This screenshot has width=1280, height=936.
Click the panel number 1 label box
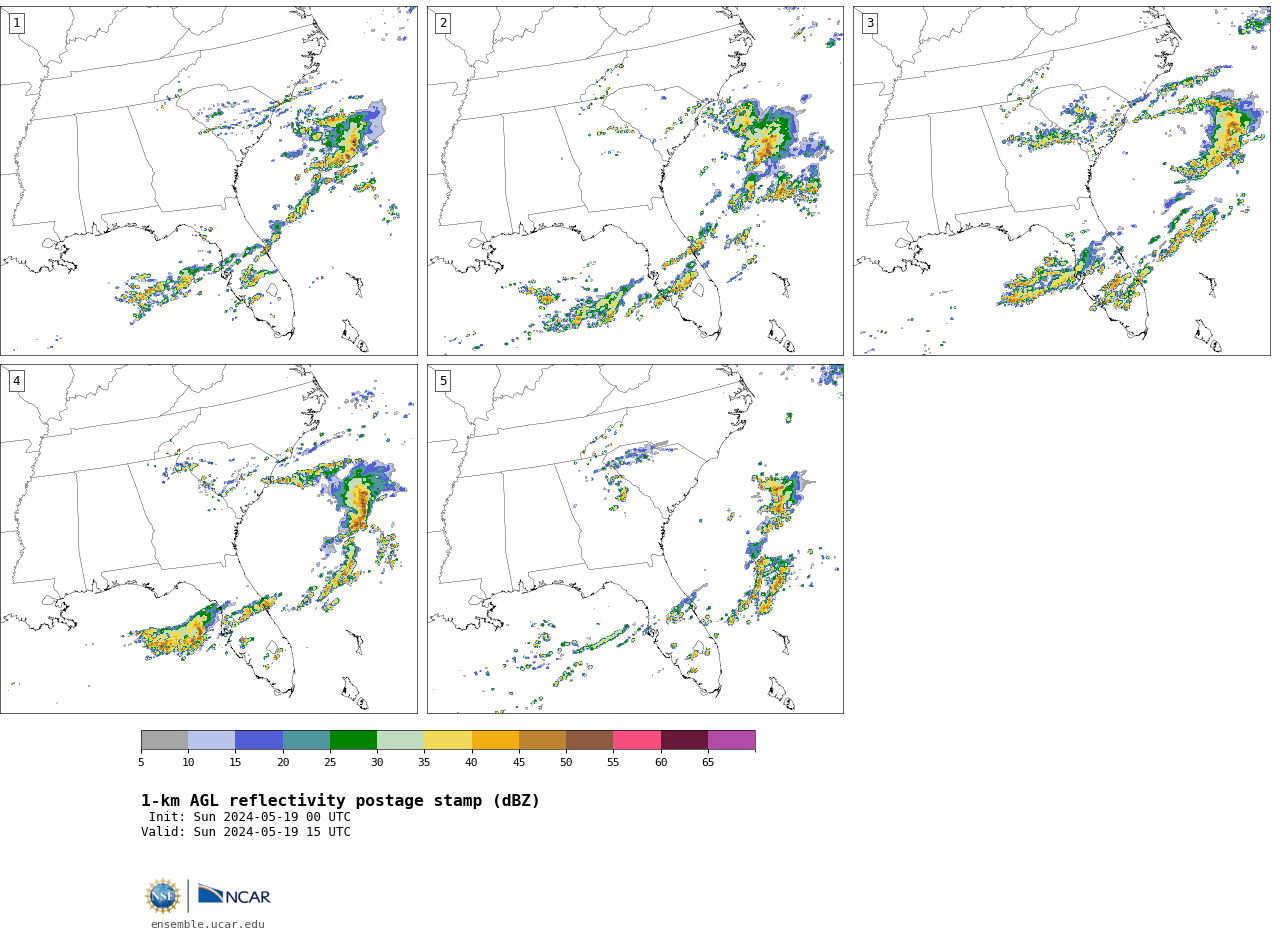[x=16, y=23]
